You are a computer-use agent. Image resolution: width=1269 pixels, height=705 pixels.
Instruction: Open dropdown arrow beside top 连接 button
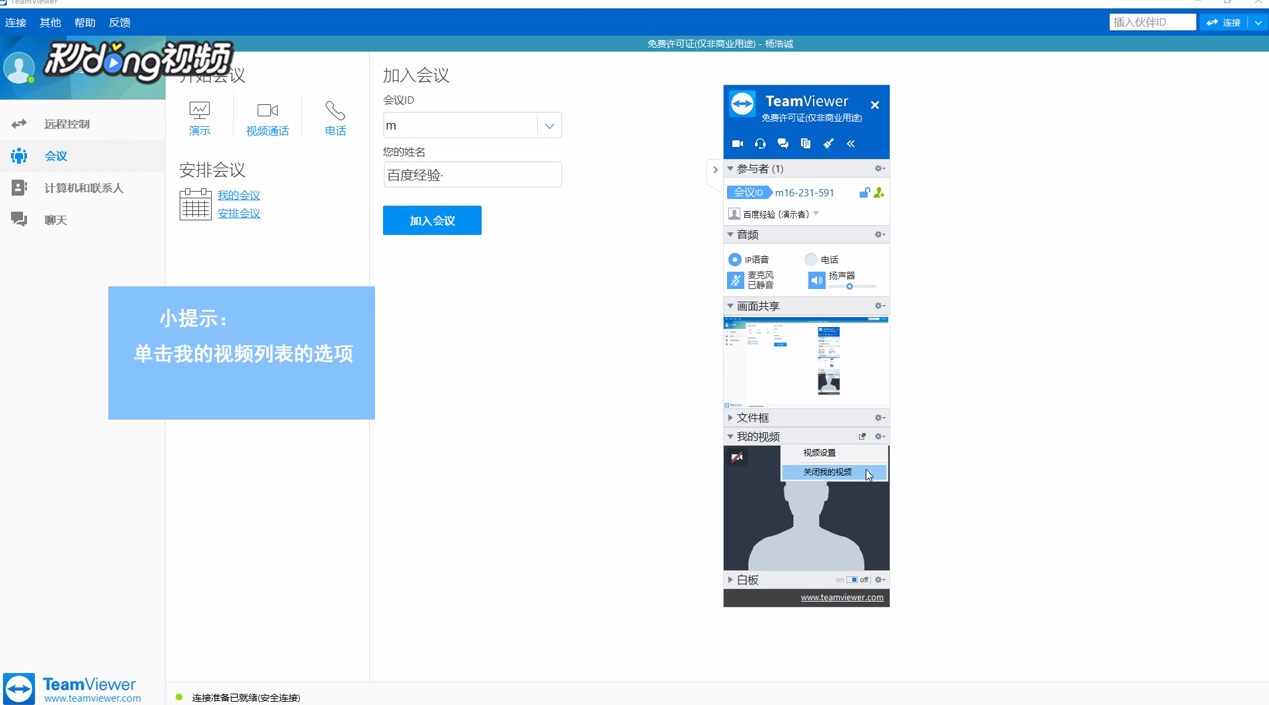(x=1258, y=22)
